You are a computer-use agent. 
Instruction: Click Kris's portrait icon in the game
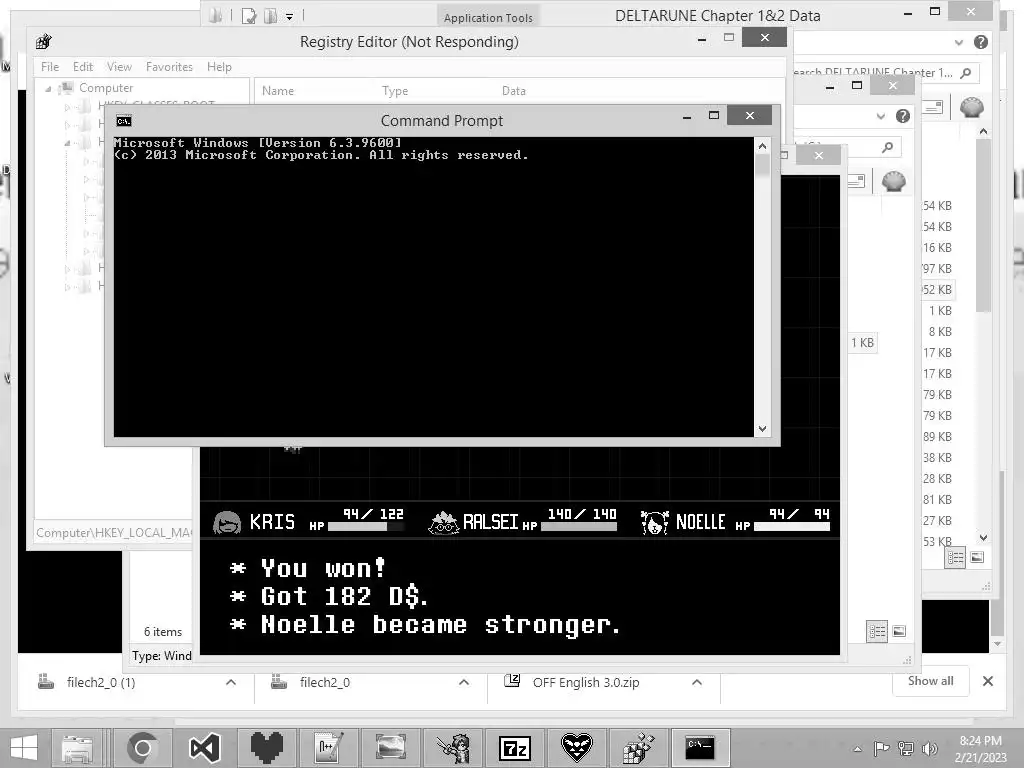pos(227,522)
